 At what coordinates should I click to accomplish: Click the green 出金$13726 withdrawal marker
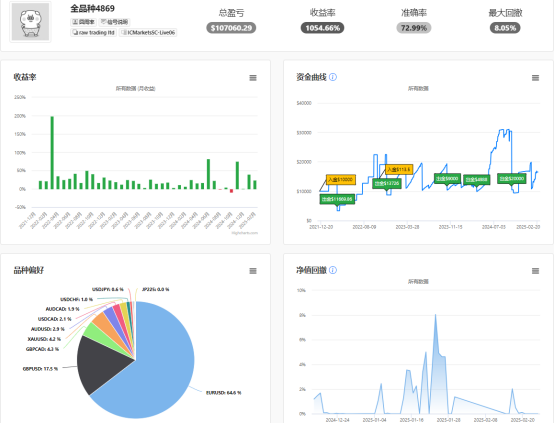pos(387,183)
